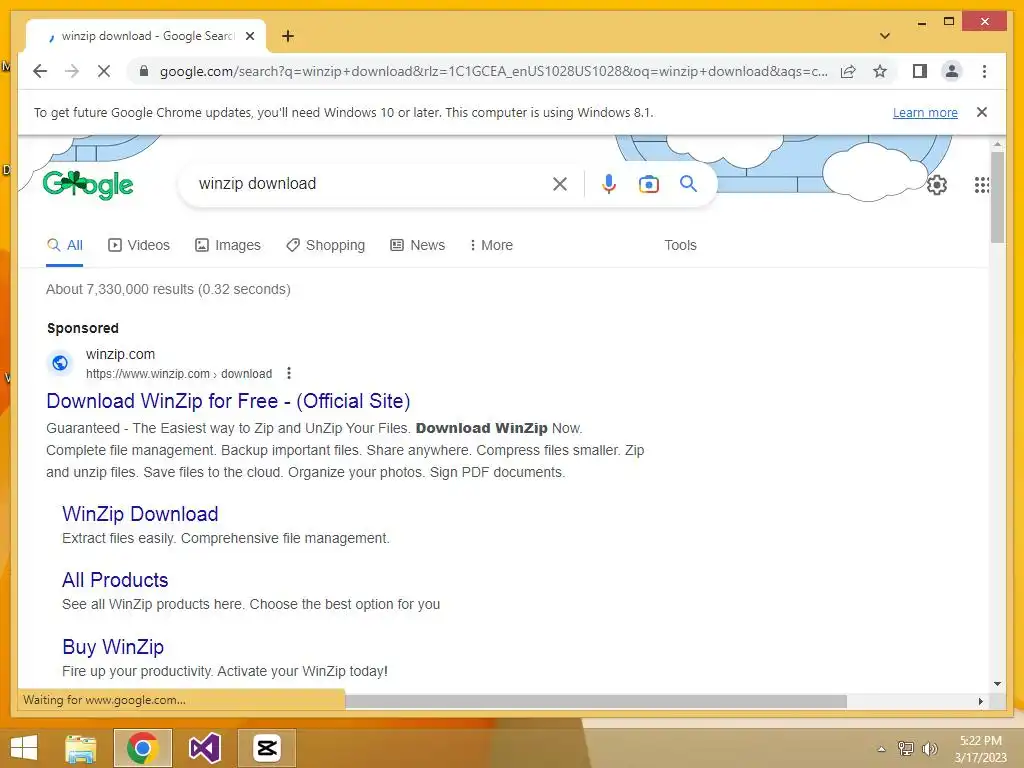Switch to News results tab
The image size is (1024, 768).
click(417, 246)
